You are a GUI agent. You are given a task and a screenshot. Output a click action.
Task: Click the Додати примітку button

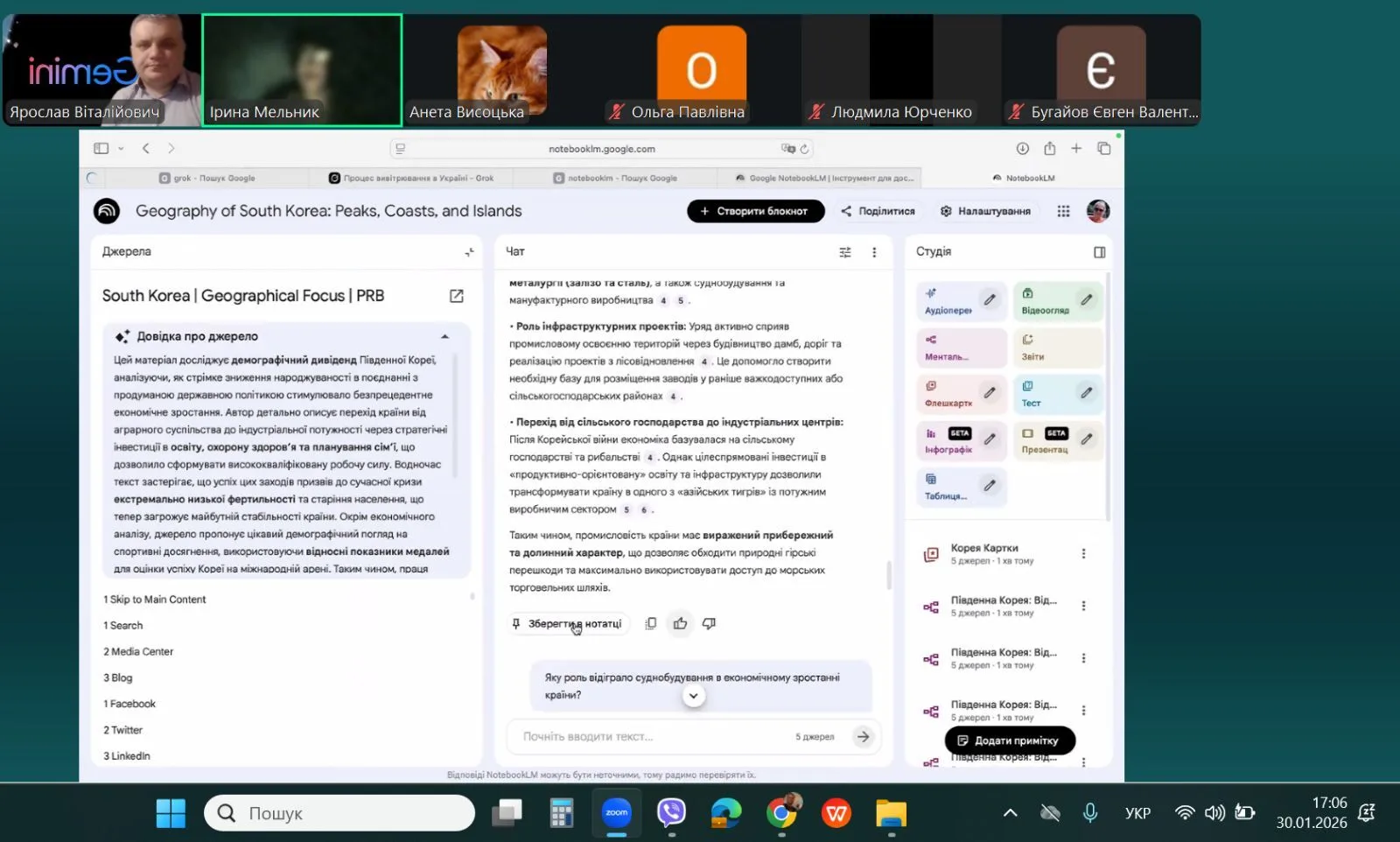point(1010,740)
